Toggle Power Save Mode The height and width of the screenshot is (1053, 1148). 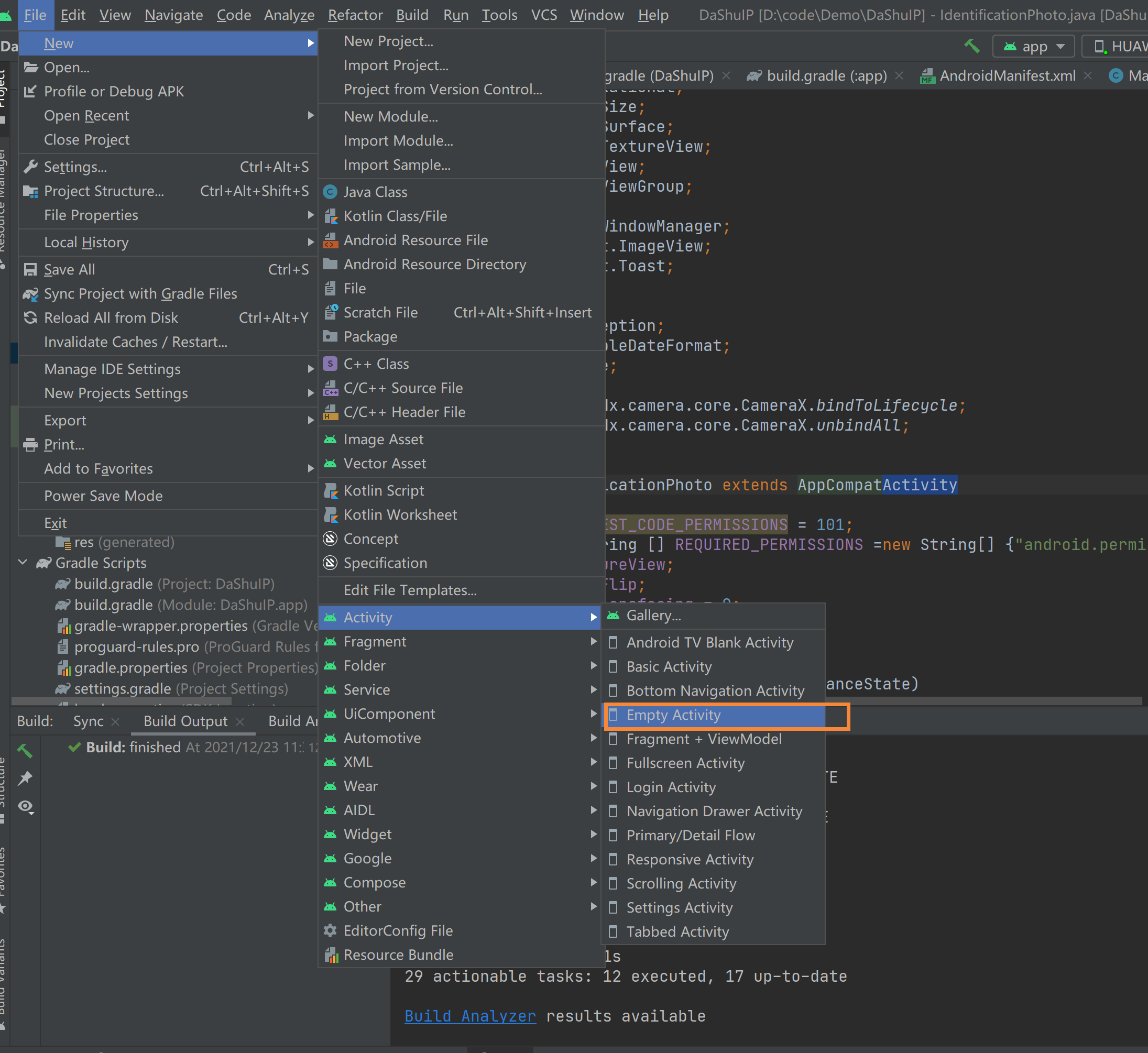[x=103, y=496]
